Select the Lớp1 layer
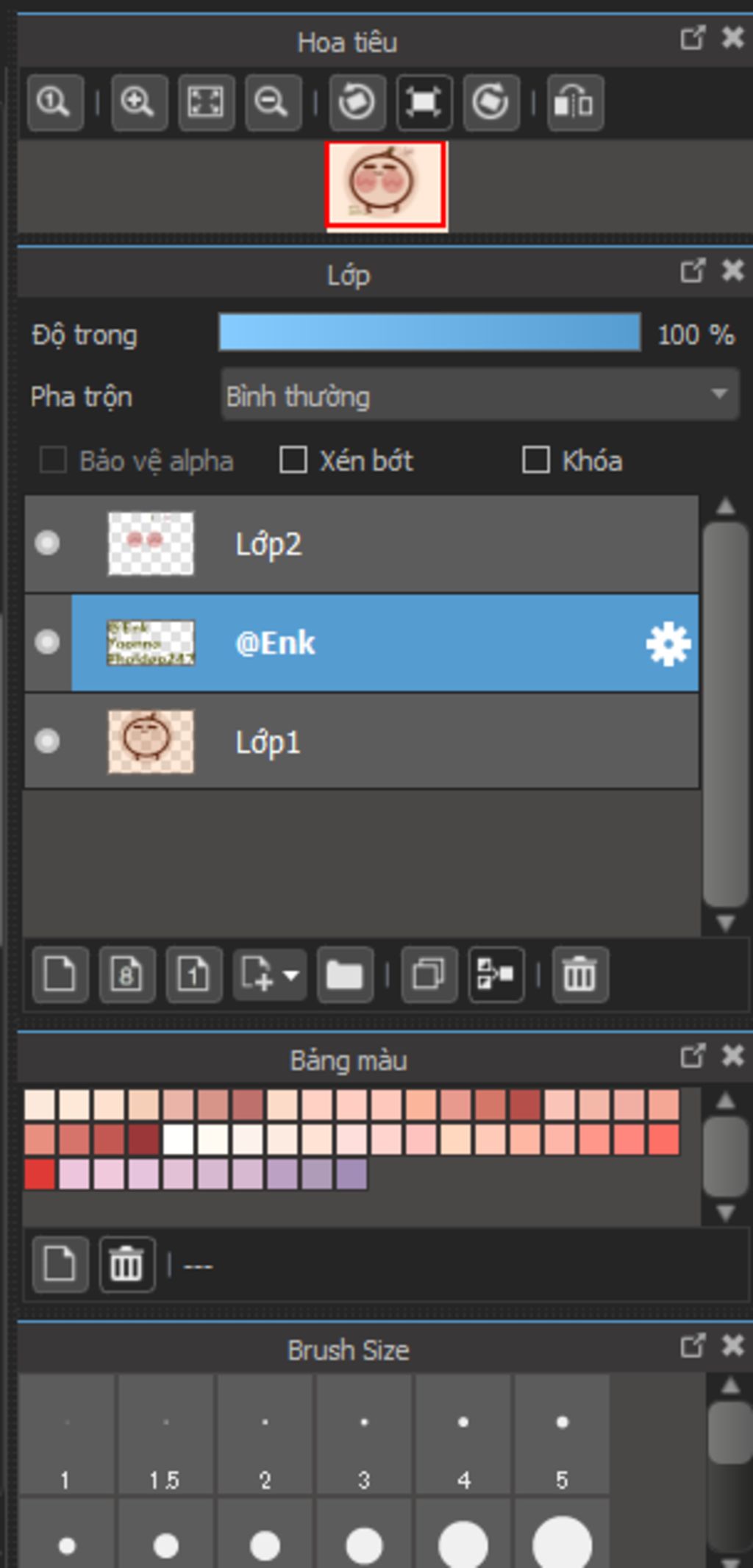 click(362, 741)
